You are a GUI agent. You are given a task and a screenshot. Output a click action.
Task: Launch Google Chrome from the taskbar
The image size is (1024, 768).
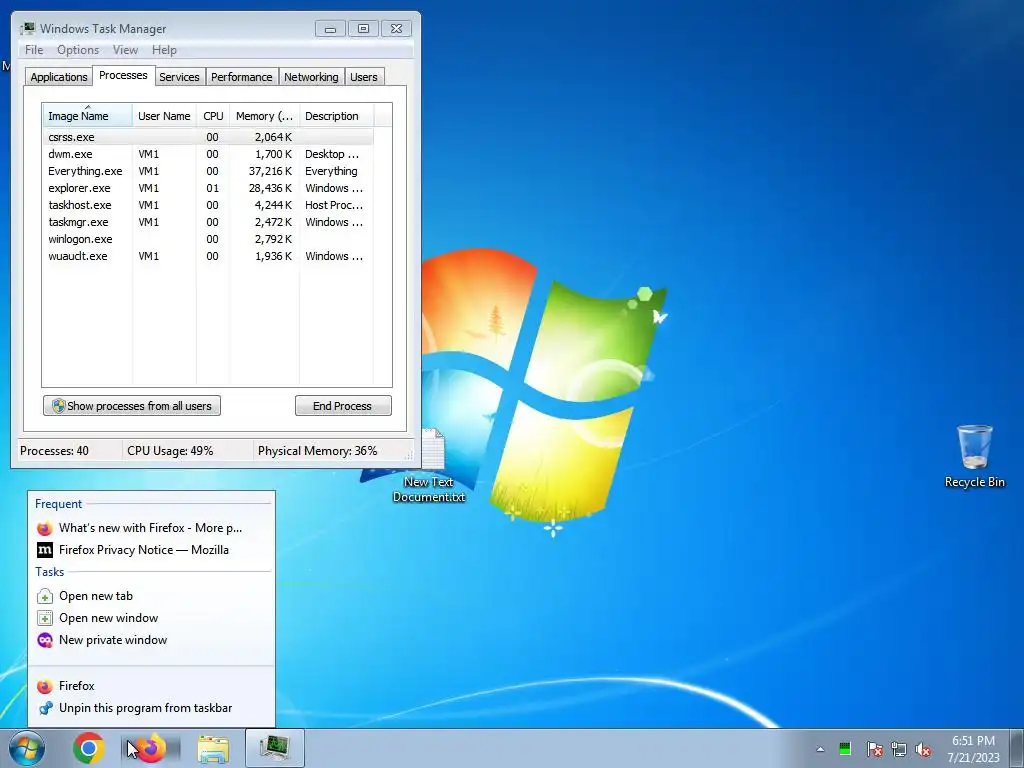coord(89,748)
